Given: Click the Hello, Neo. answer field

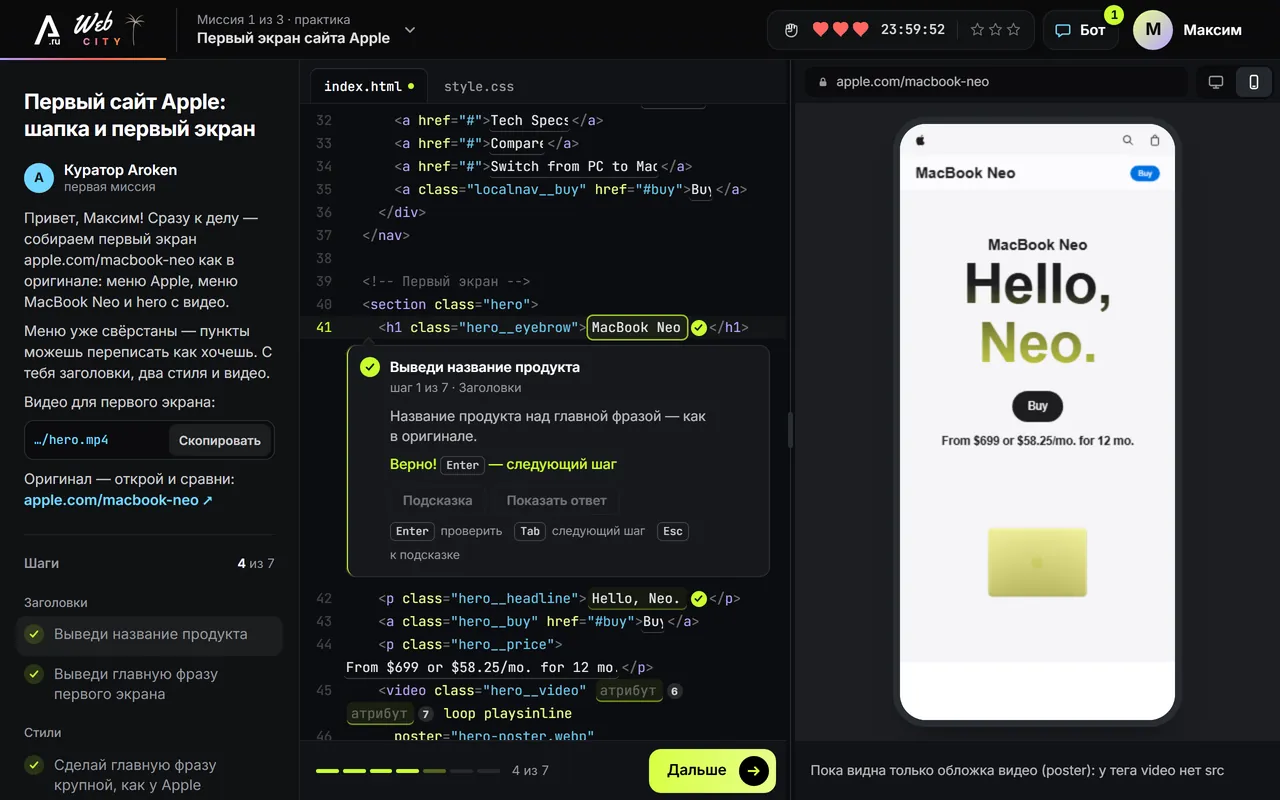Looking at the screenshot, I should 636,598.
